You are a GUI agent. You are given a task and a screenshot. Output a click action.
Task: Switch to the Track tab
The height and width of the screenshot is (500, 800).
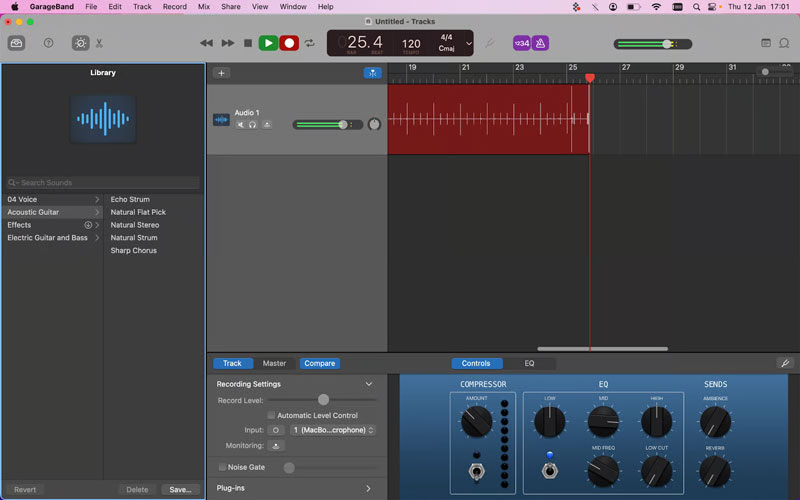click(x=232, y=363)
